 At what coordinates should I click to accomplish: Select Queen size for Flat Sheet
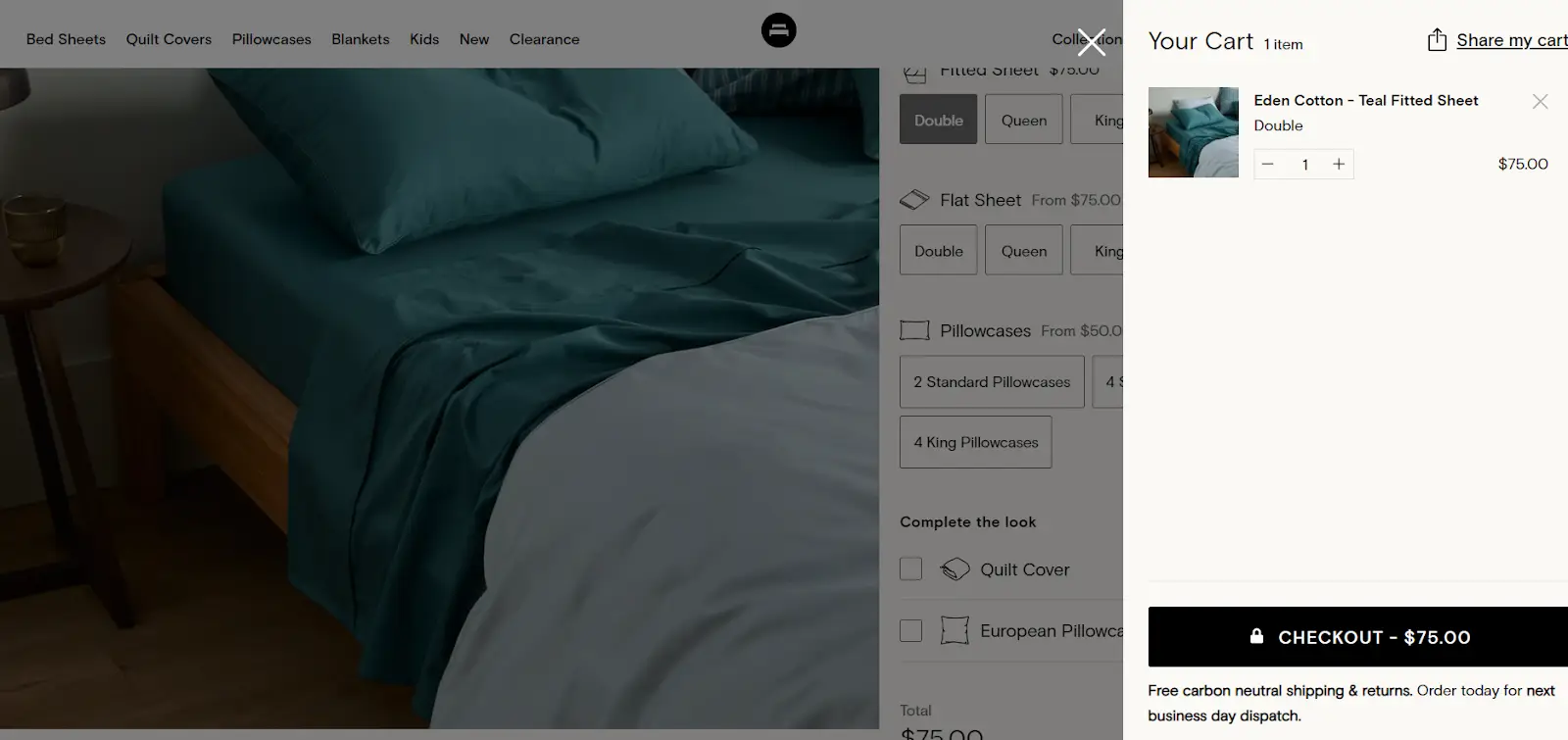[x=1023, y=251]
